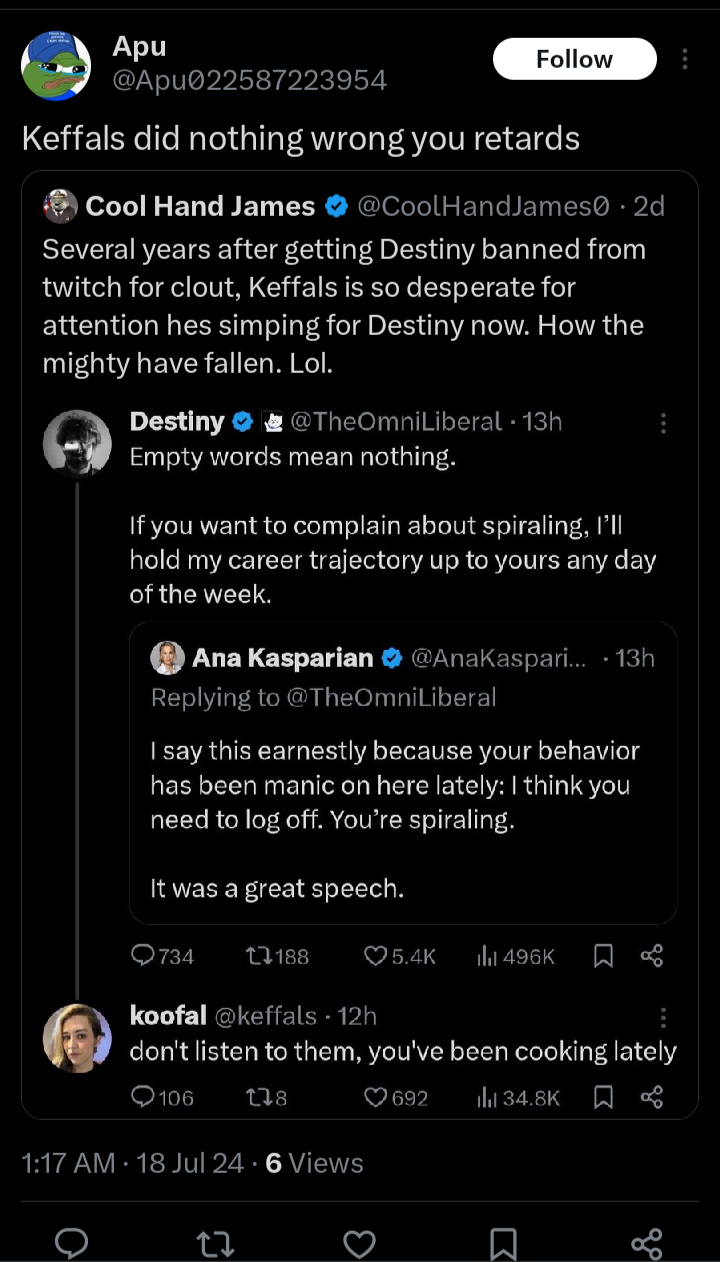720x1262 pixels.
Task: Open Destiny's profile avatar
Action: pyautogui.click(x=77, y=443)
